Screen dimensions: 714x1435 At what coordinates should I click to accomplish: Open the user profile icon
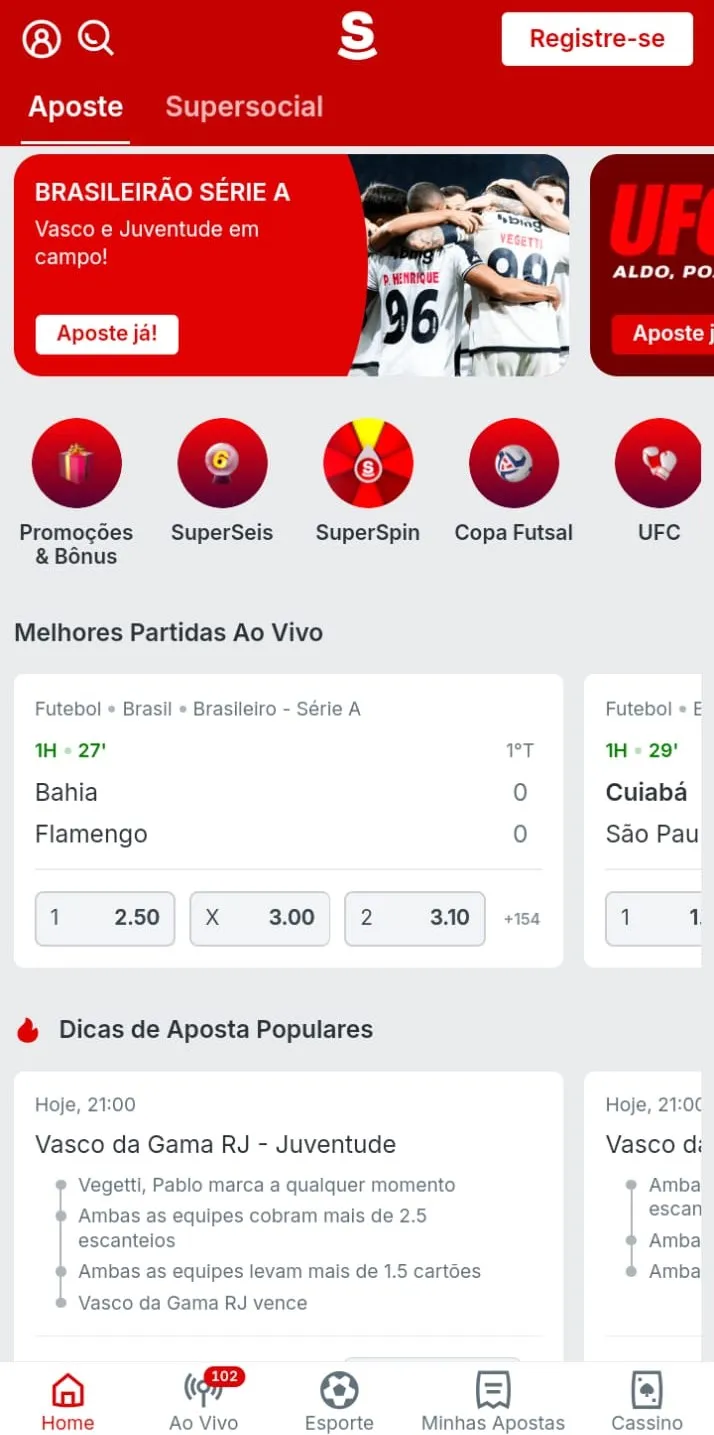38,38
